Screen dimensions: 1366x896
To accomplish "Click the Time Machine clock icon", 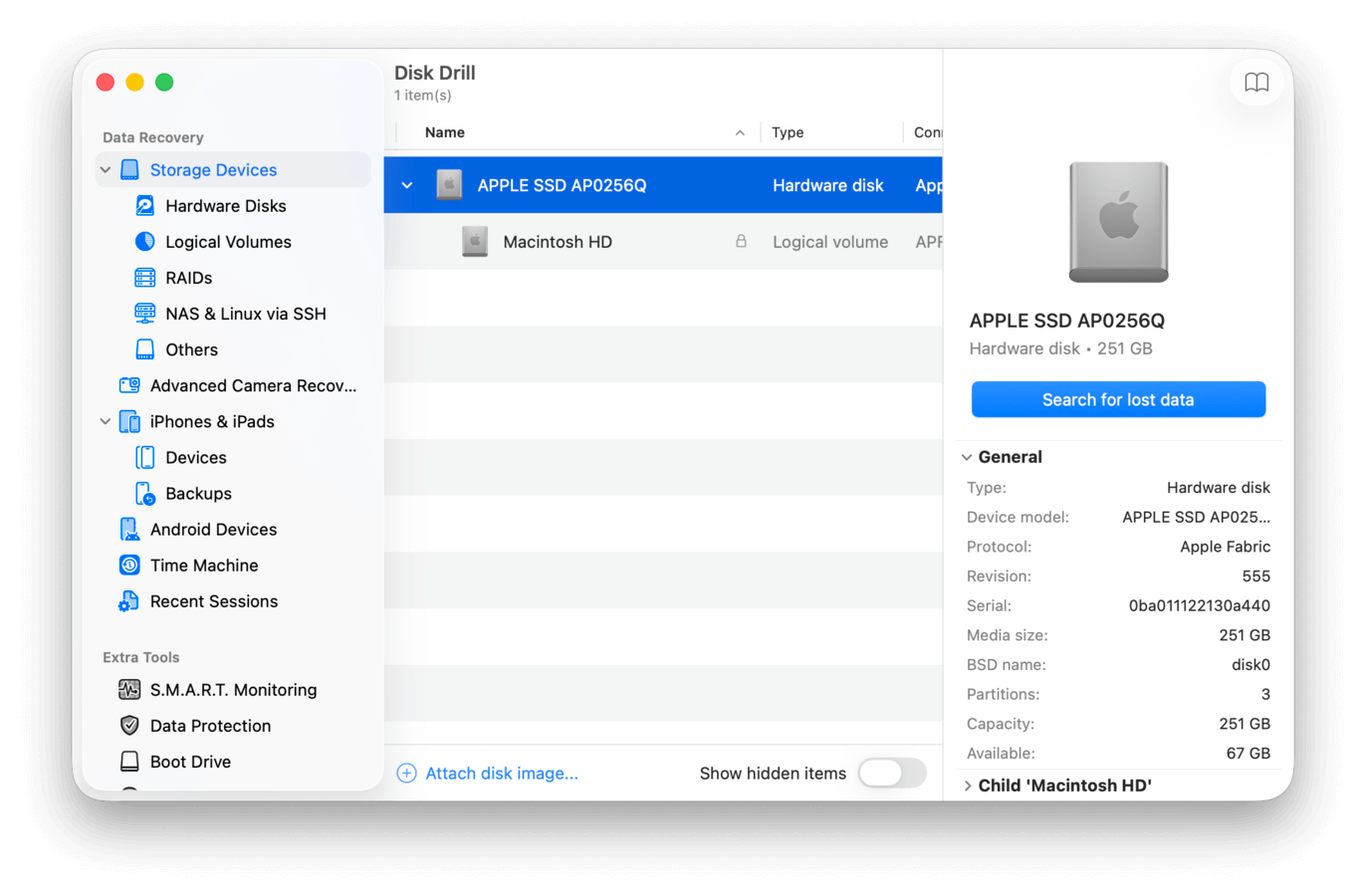I will coord(129,565).
